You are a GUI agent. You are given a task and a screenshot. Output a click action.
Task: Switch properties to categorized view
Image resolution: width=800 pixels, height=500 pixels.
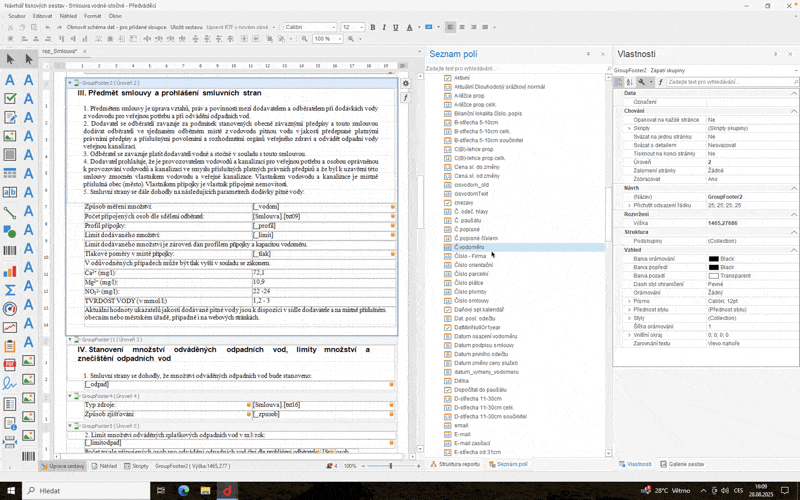pyautogui.click(x=618, y=82)
